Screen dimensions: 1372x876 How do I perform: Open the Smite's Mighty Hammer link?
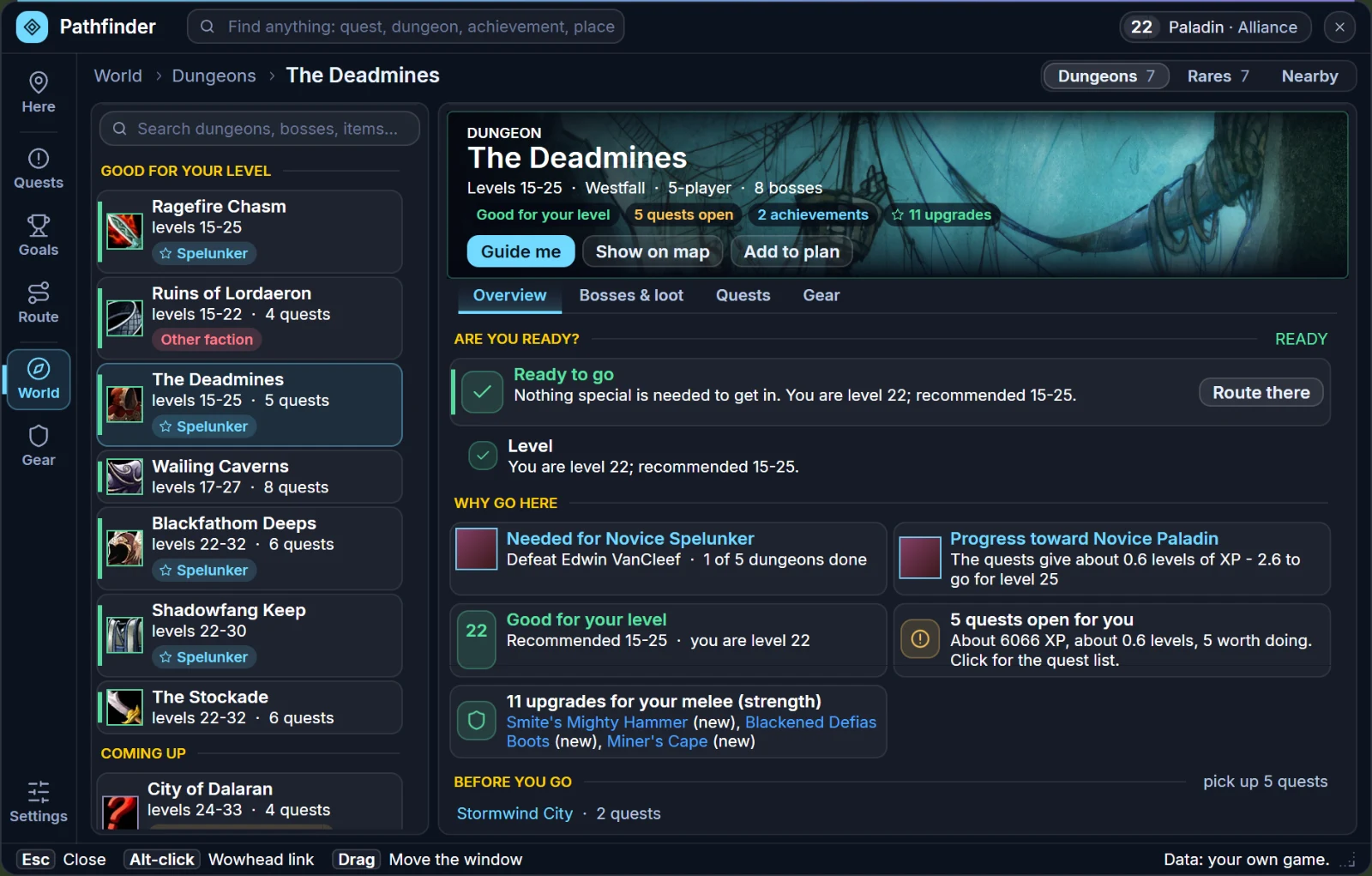pos(597,722)
